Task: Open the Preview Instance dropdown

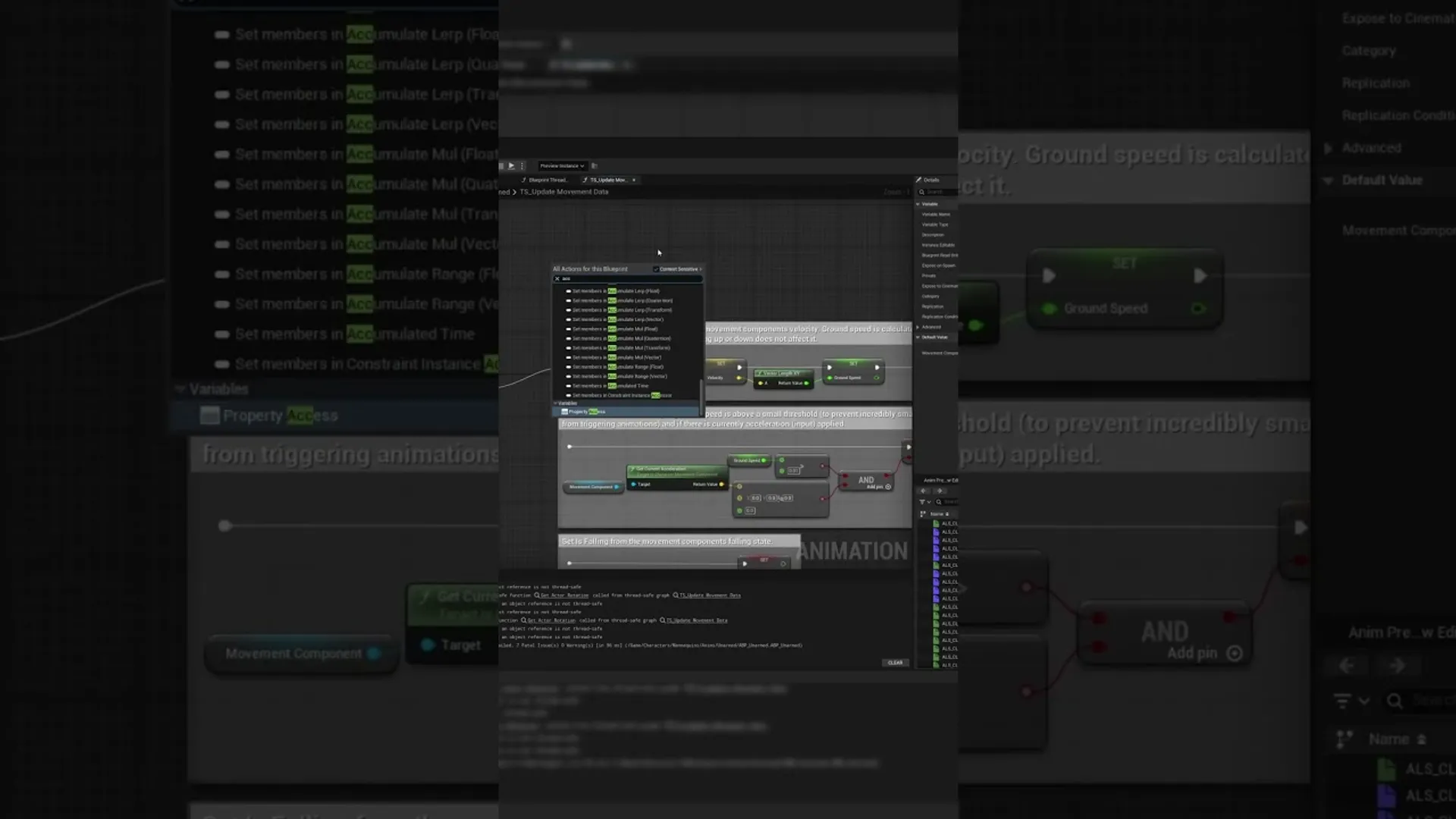Action: (x=561, y=165)
